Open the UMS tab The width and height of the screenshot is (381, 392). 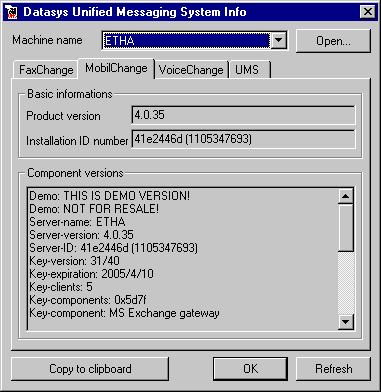[x=249, y=70]
